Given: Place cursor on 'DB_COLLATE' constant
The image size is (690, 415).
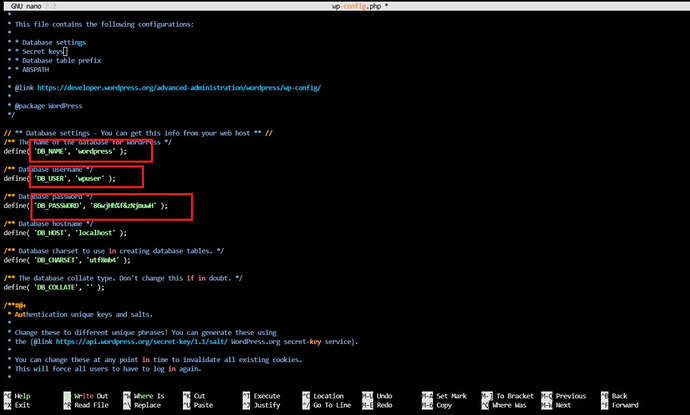Looking at the screenshot, I should (x=55, y=287).
